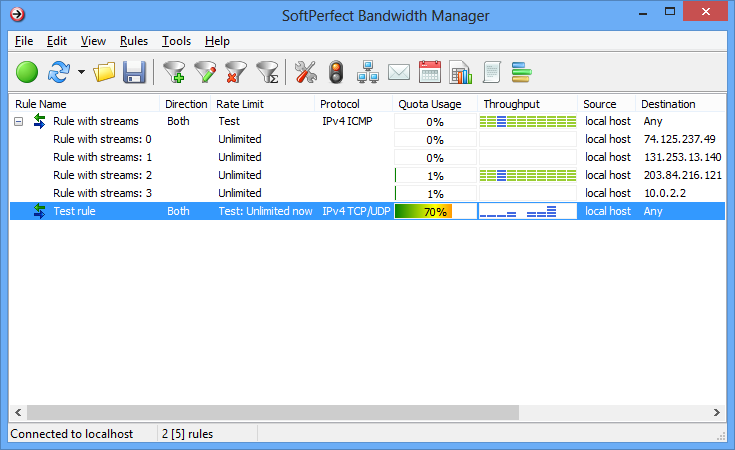The width and height of the screenshot is (735, 450).
Task: Open the Edit menu
Action: 57,41
